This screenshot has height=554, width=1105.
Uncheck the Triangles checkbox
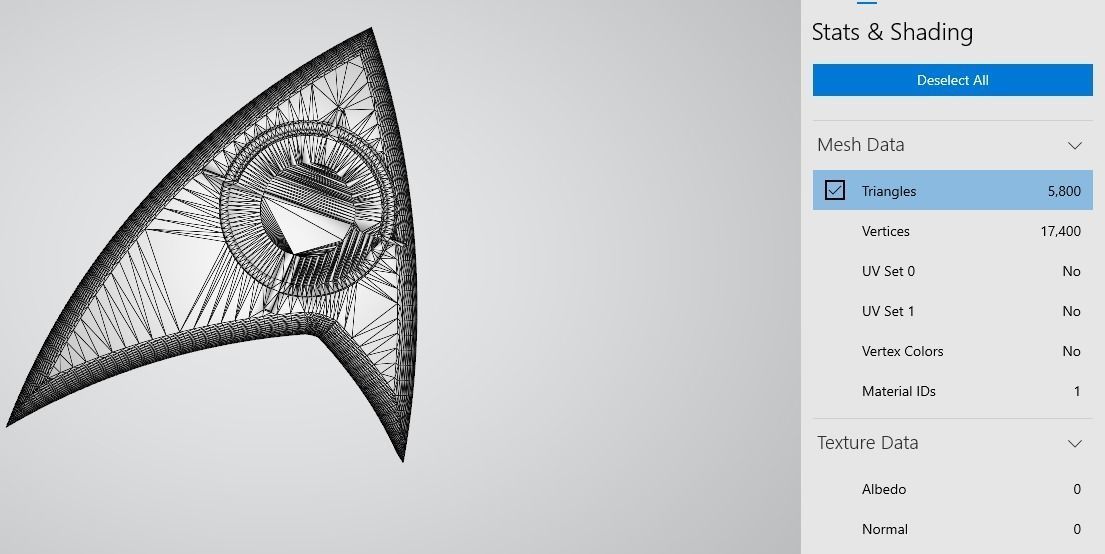[x=834, y=190]
